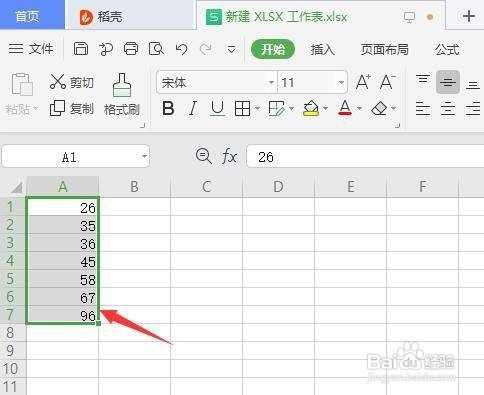The width and height of the screenshot is (484, 395).
Task: Toggle Underline formatting
Action: click(x=217, y=108)
